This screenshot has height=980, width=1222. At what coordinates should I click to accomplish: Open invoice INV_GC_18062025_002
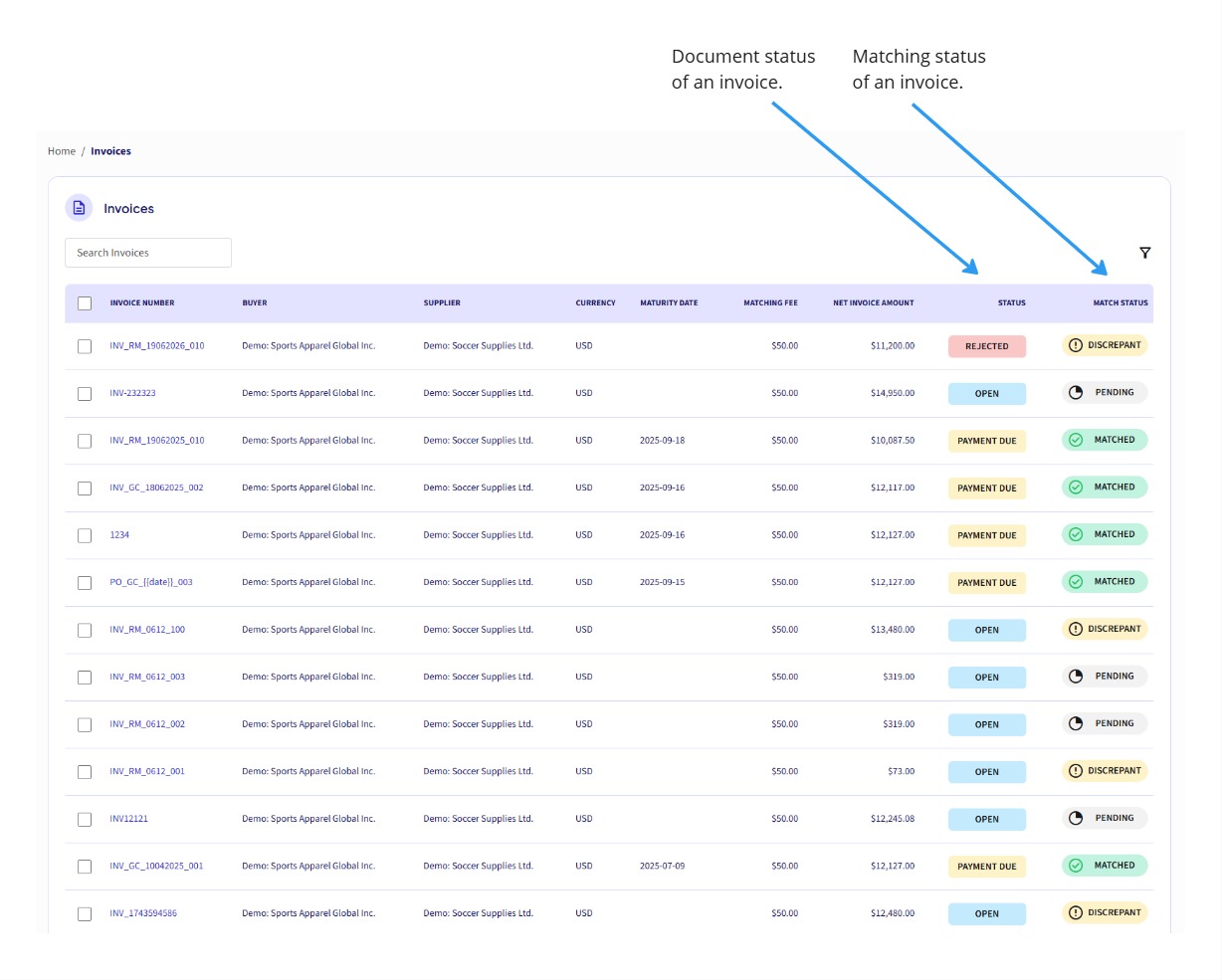tap(154, 488)
